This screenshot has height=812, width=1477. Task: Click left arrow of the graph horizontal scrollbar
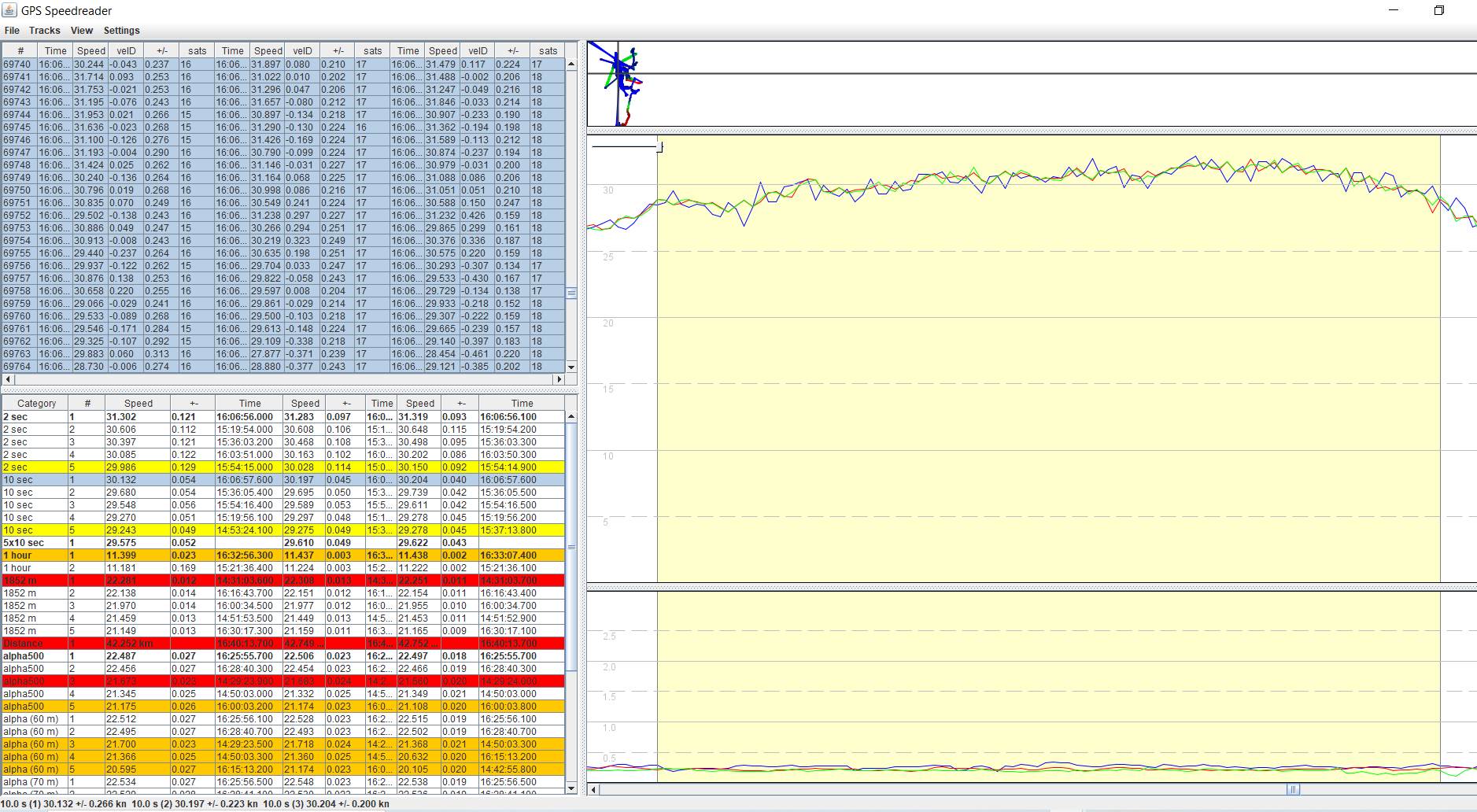pyautogui.click(x=593, y=789)
